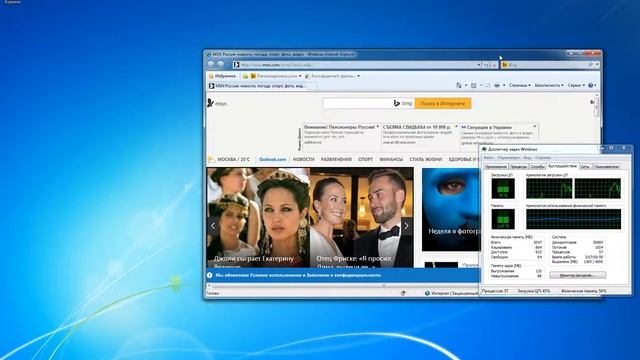
Task: Click the Back arrow in Internet Explorer
Action: click(x=211, y=64)
